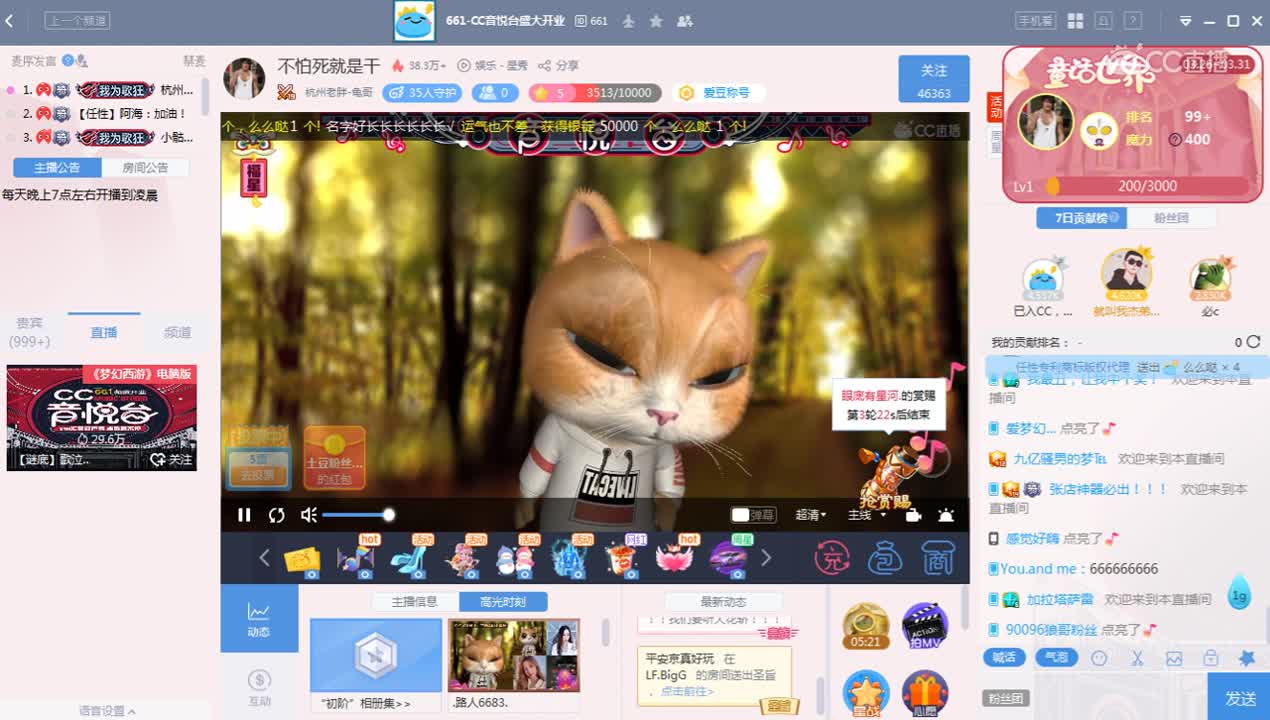The width and height of the screenshot is (1270, 720).
Task: Open the 星战 star icon
Action: [x=866, y=692]
